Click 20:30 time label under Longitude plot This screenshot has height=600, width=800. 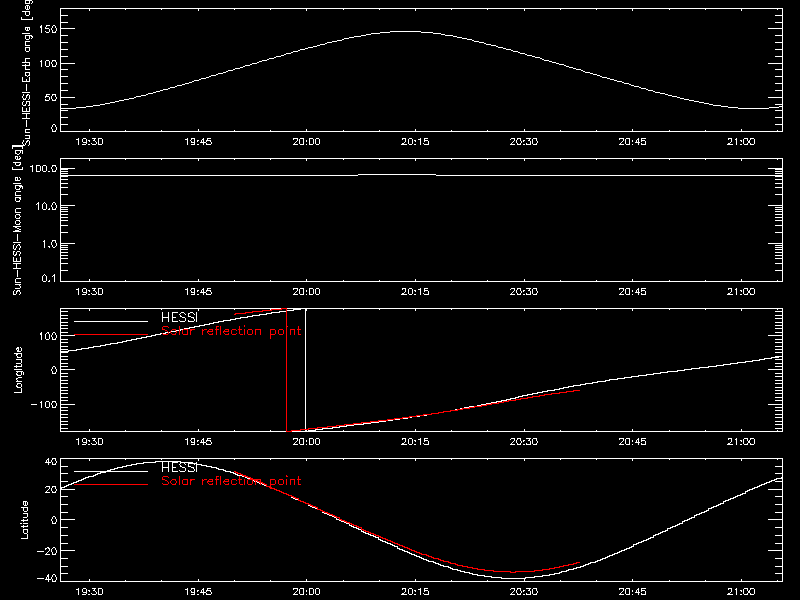(523, 442)
